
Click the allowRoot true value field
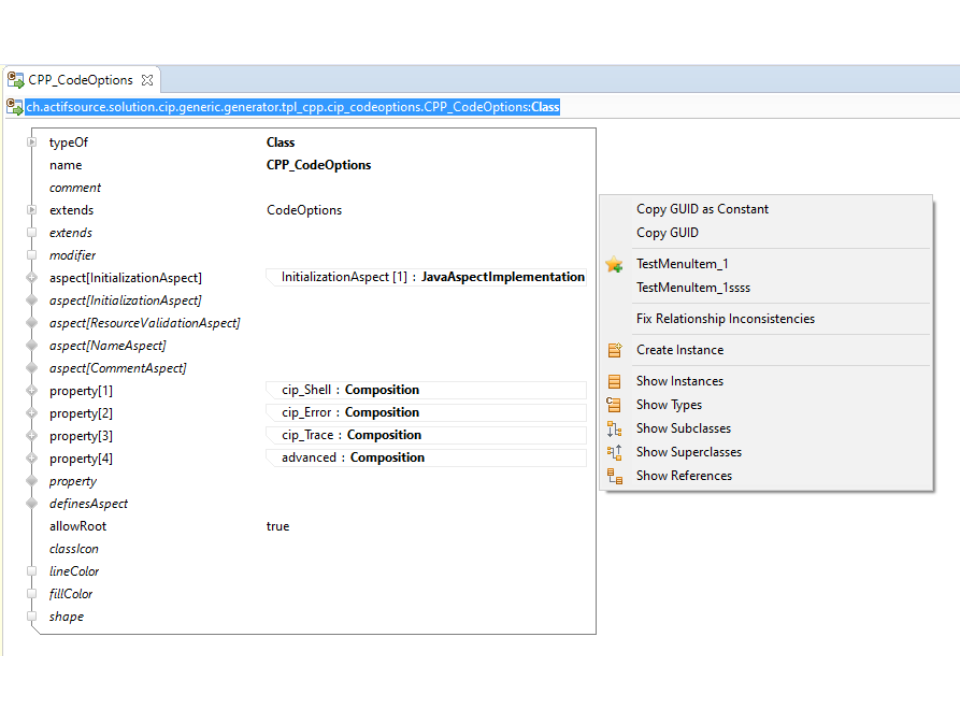click(x=278, y=526)
